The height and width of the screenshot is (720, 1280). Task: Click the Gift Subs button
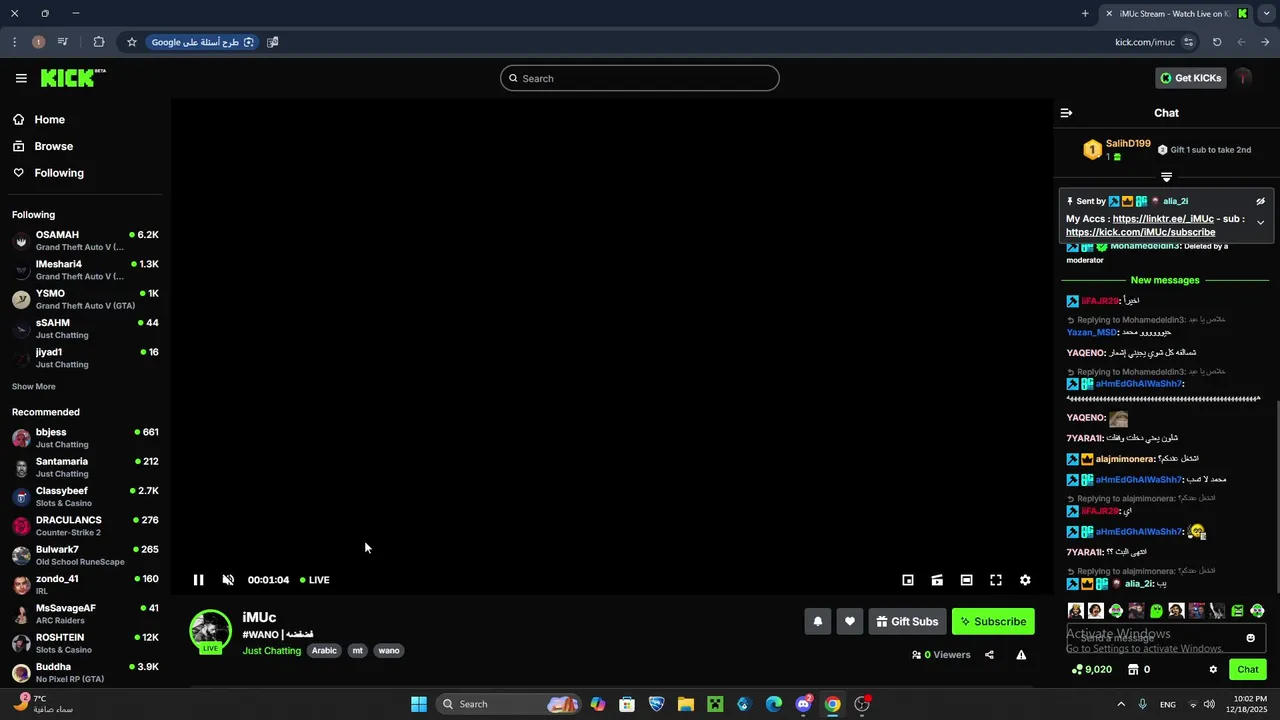coord(907,621)
